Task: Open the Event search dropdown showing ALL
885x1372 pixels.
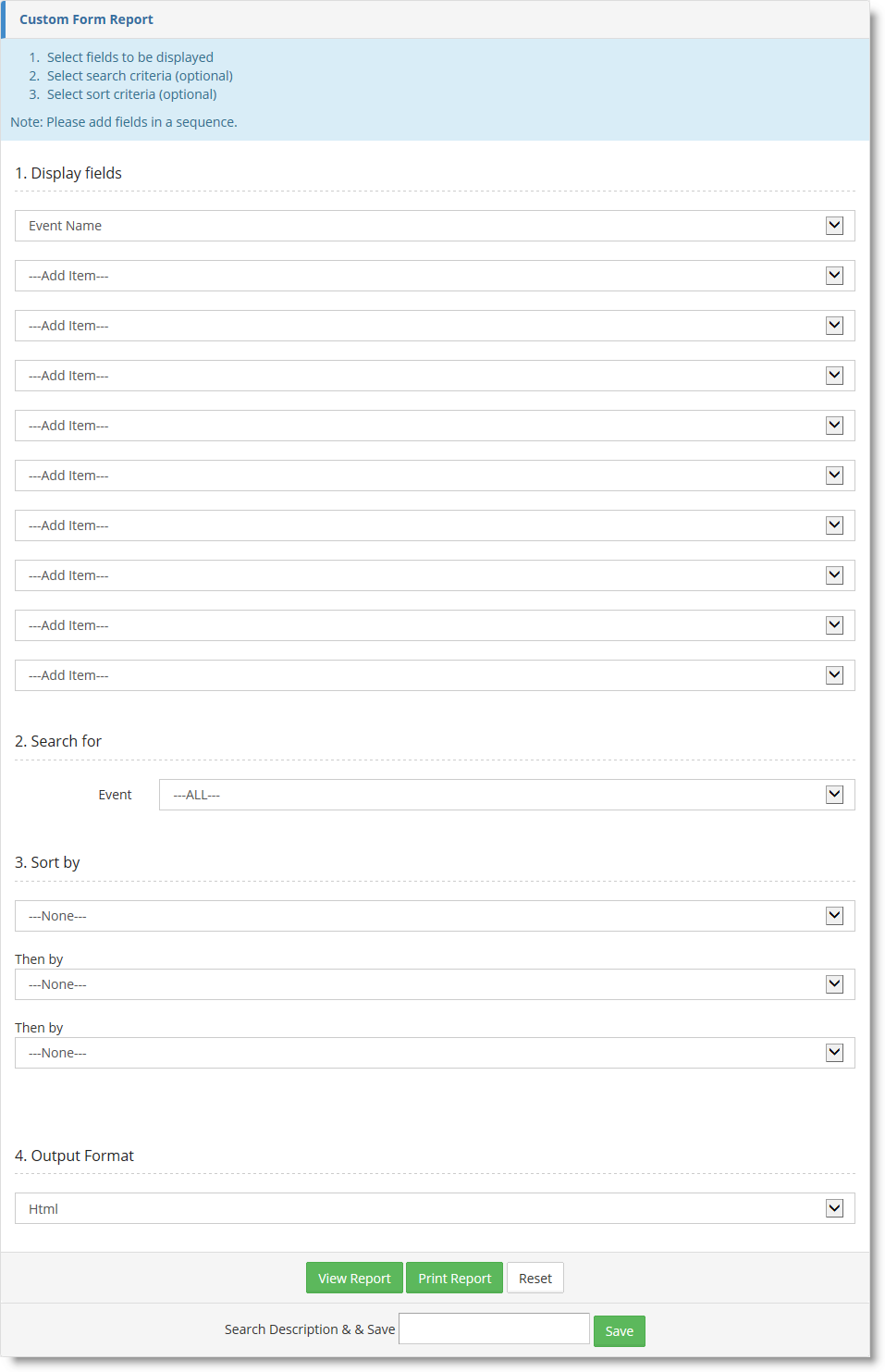Action: pos(507,795)
